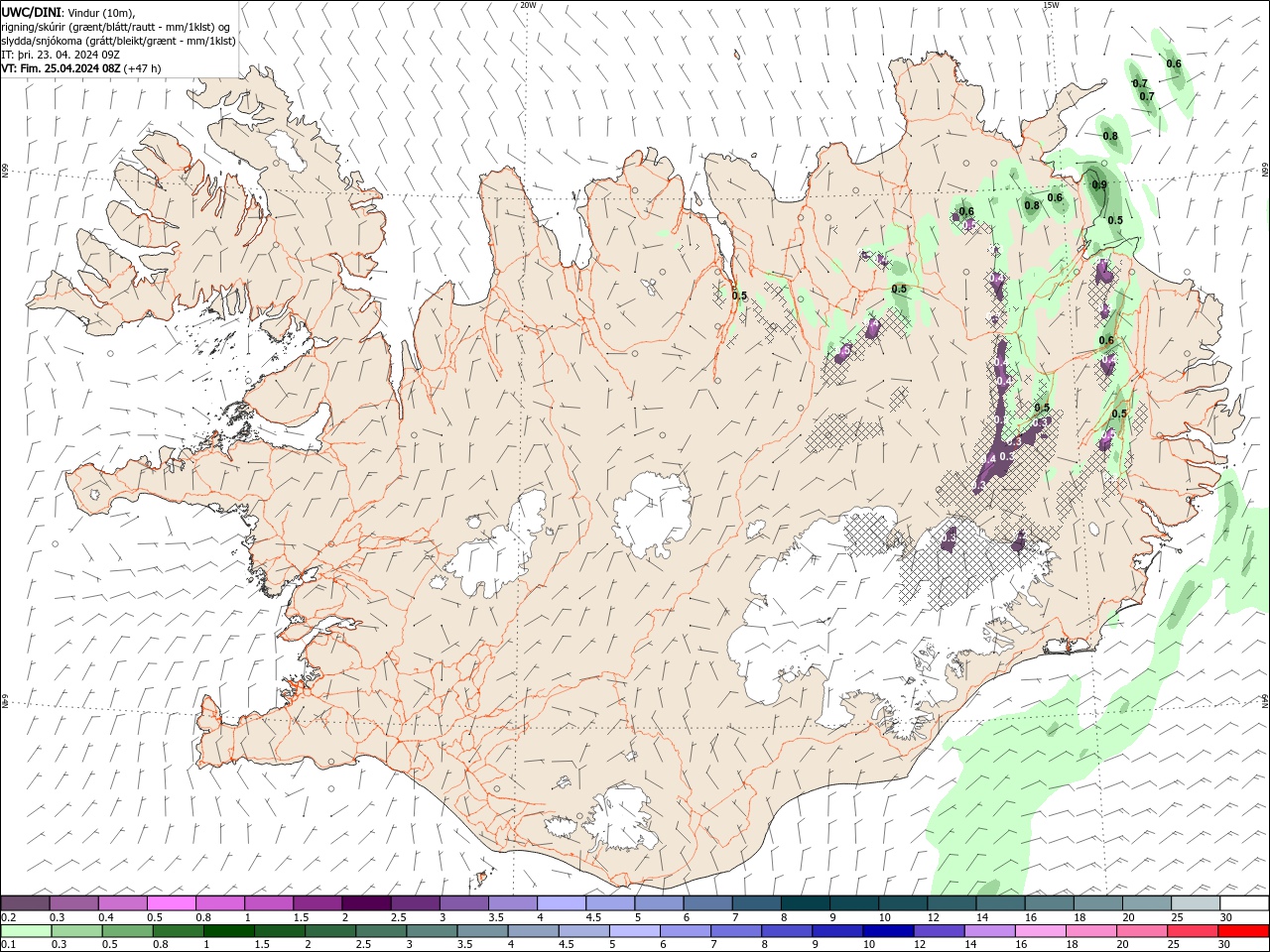Screen dimensions: 1270x952
Task: Click the 20W longitude label at the top edge
Action: point(528,5)
